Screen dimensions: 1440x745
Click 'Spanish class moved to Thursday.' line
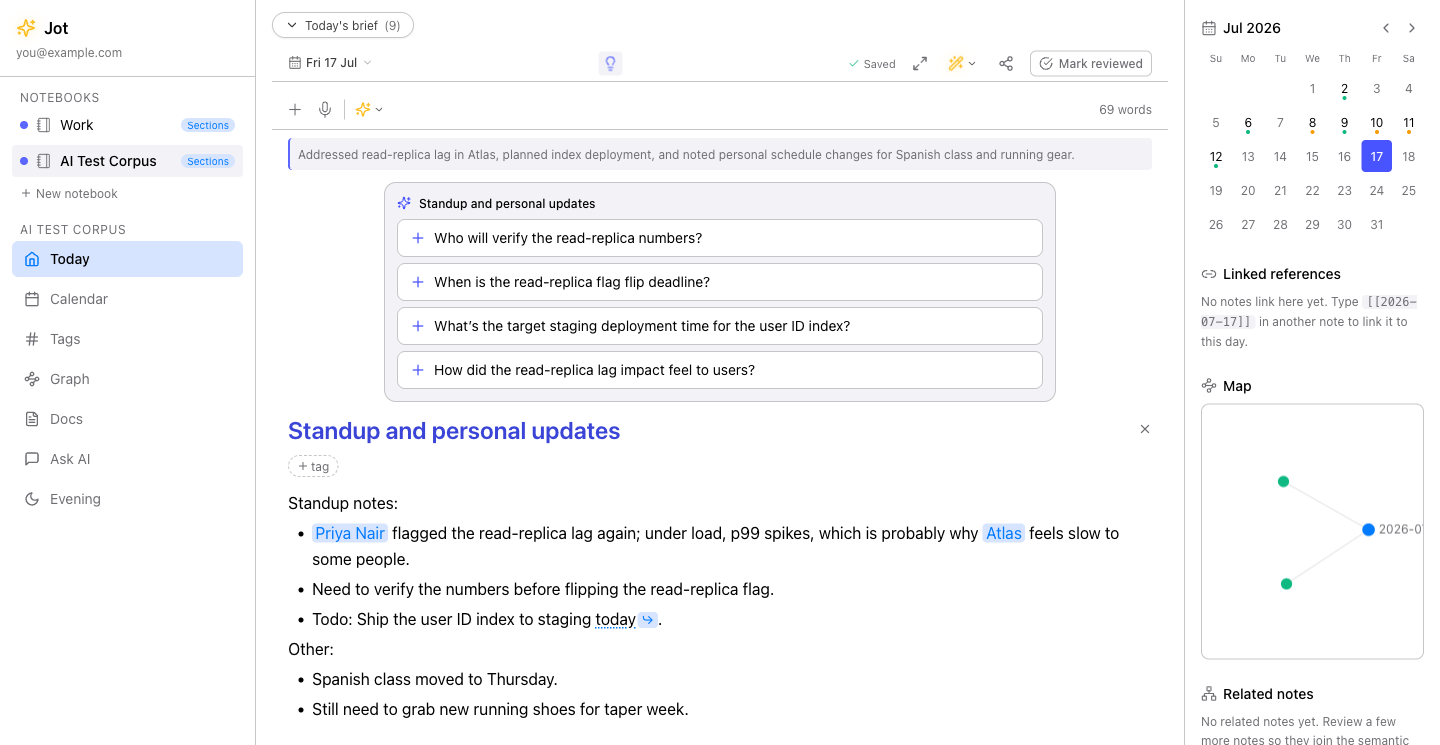435,679
